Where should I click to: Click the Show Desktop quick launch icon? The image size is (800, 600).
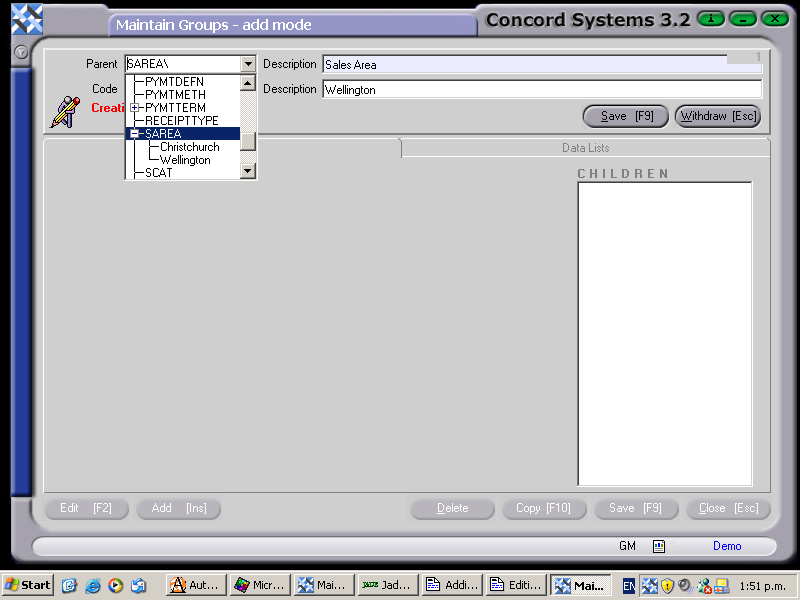pyautogui.click(x=69, y=585)
